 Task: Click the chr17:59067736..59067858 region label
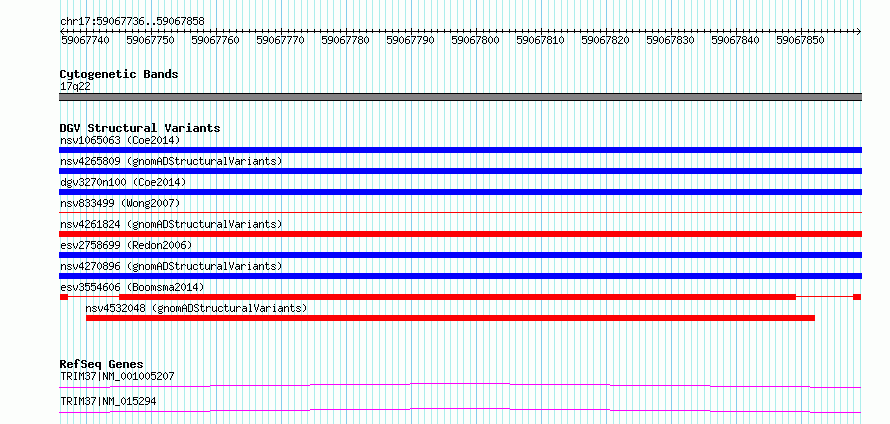pos(132,22)
